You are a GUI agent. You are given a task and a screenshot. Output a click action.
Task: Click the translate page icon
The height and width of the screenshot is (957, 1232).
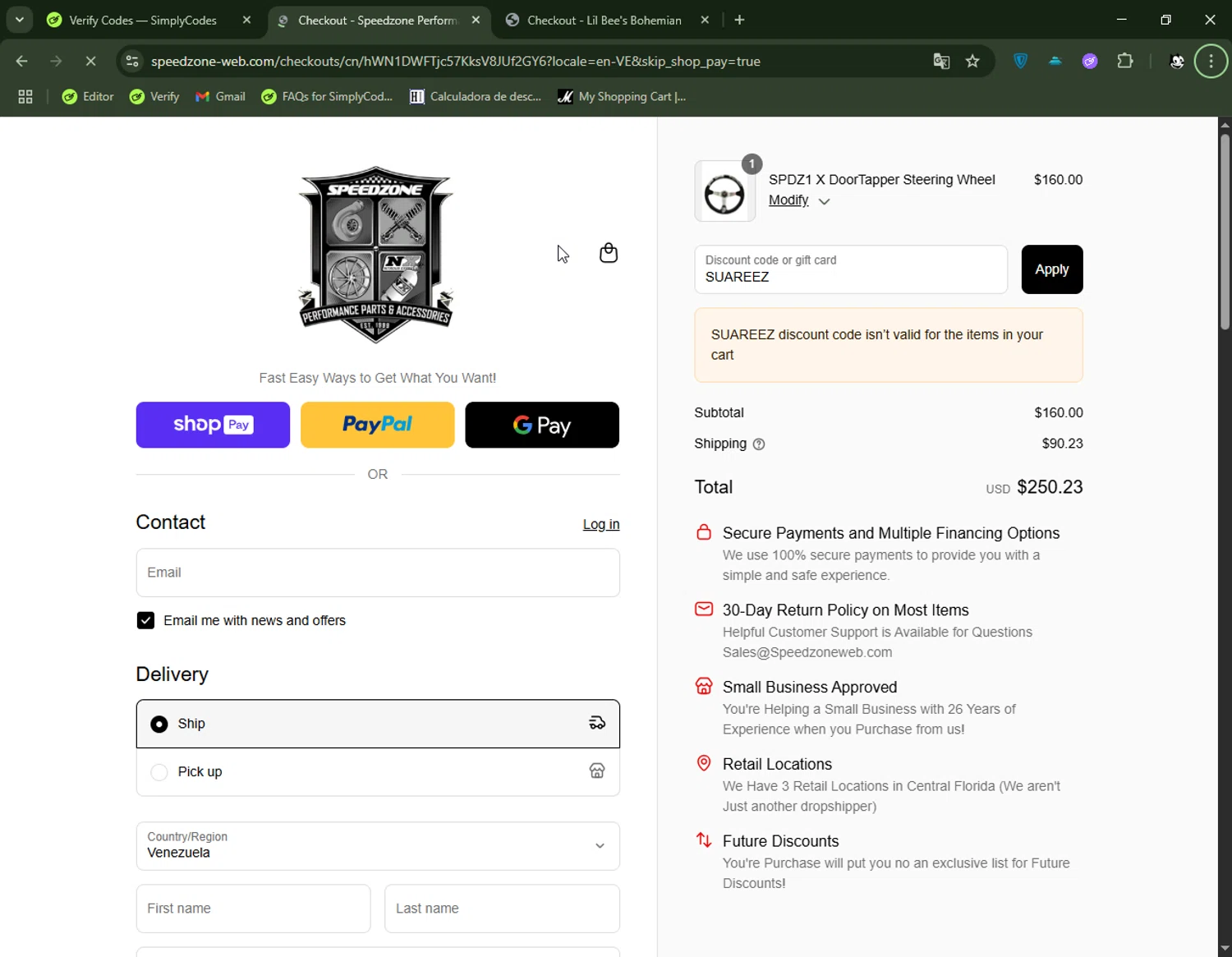(941, 61)
